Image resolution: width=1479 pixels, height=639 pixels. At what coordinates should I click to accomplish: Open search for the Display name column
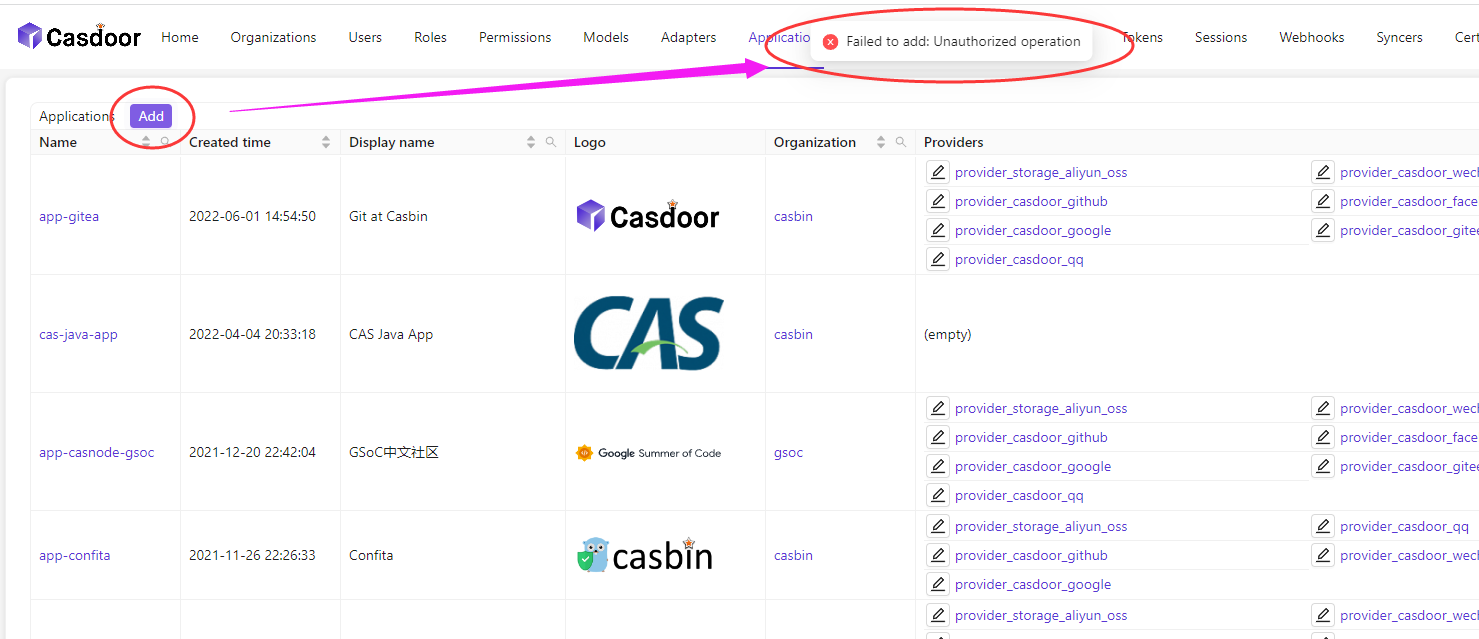point(549,141)
